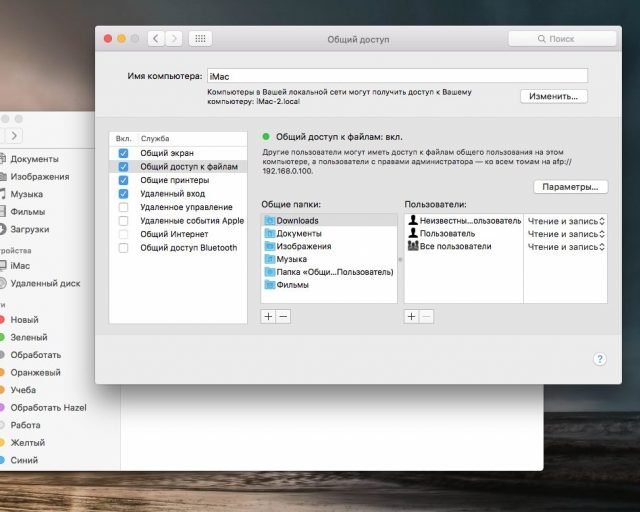Screen dimensions: 640x512
Task: Click the Документы folder icon in shared folders
Action: coord(269,234)
